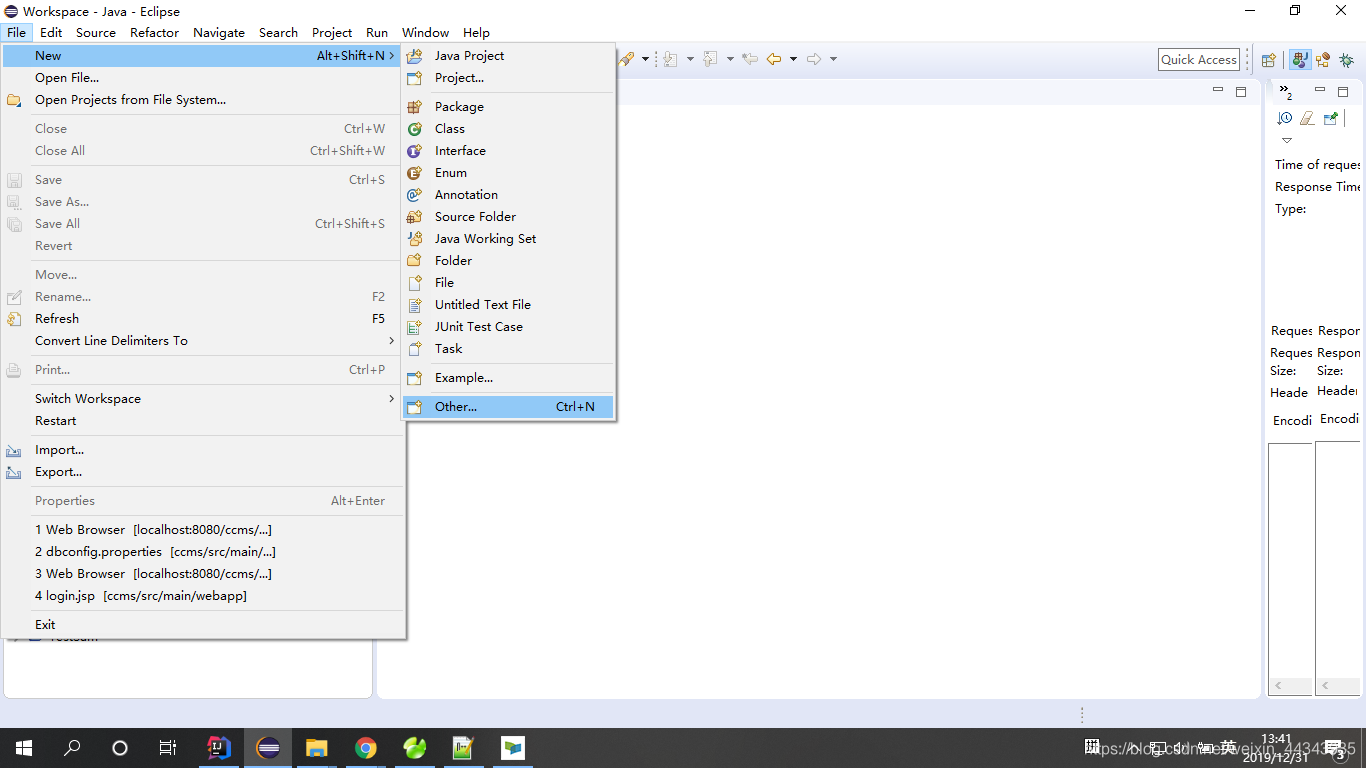Screen dimensions: 1366x768
Task: Click the Java Project icon in New submenu
Action: click(414, 56)
